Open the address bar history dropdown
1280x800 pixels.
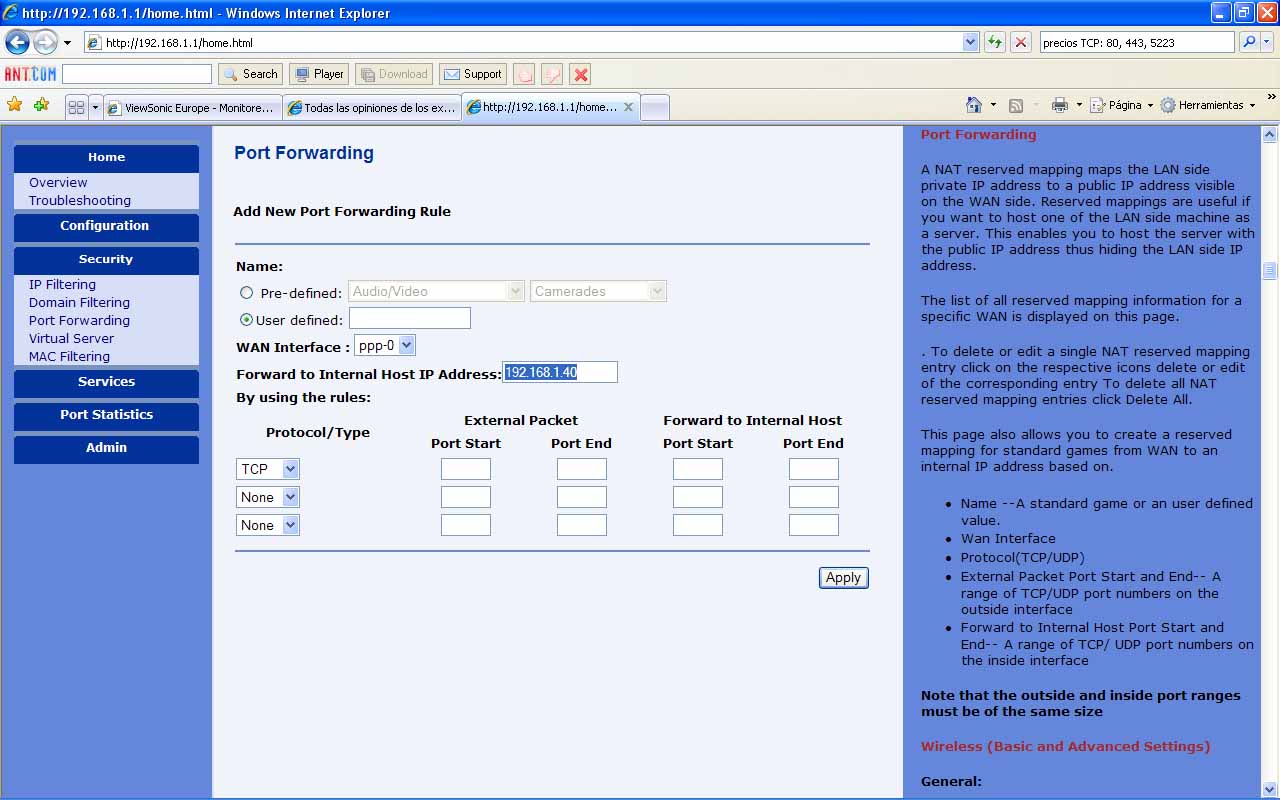970,42
